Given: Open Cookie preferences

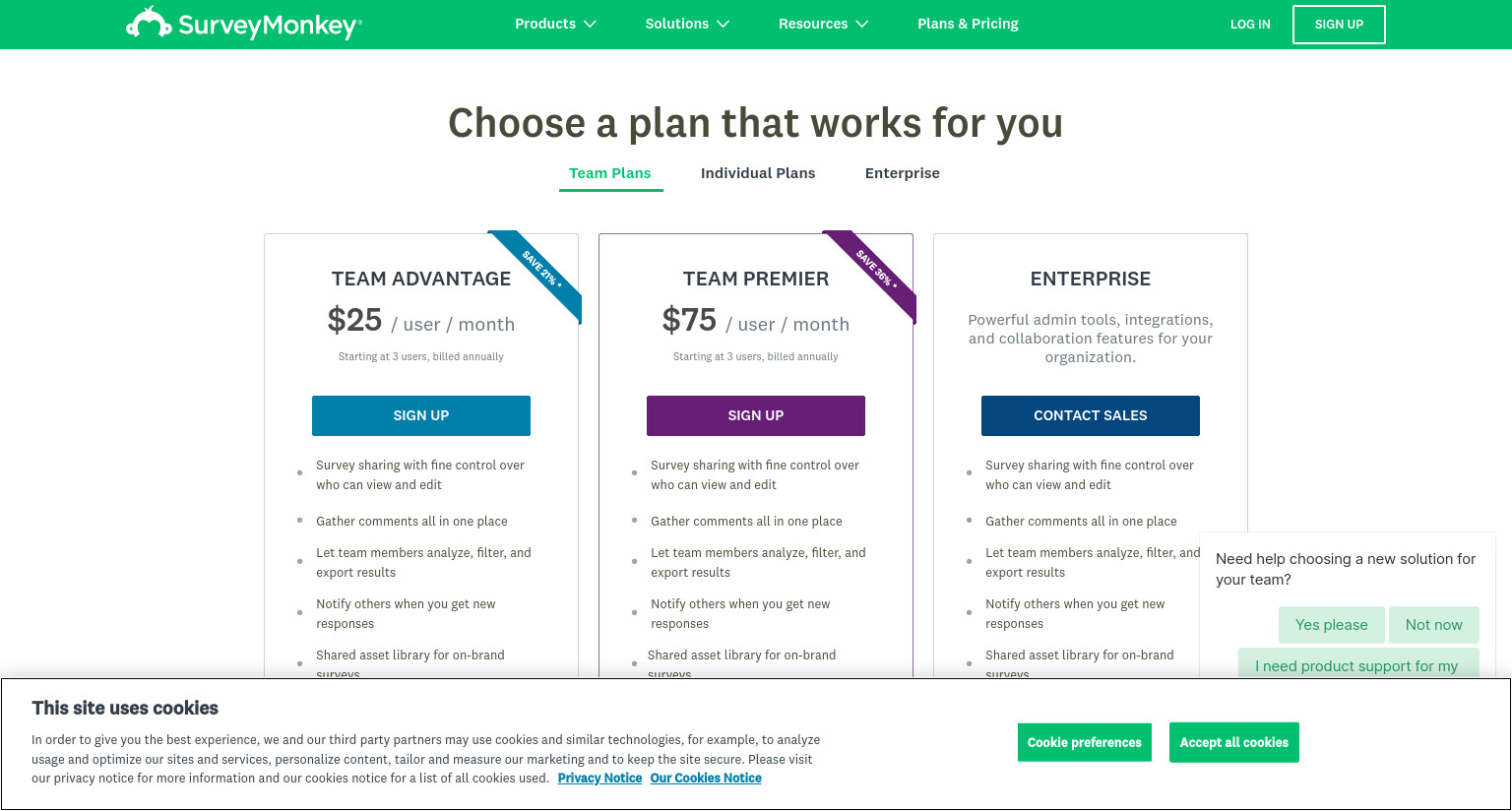Looking at the screenshot, I should tap(1085, 742).
